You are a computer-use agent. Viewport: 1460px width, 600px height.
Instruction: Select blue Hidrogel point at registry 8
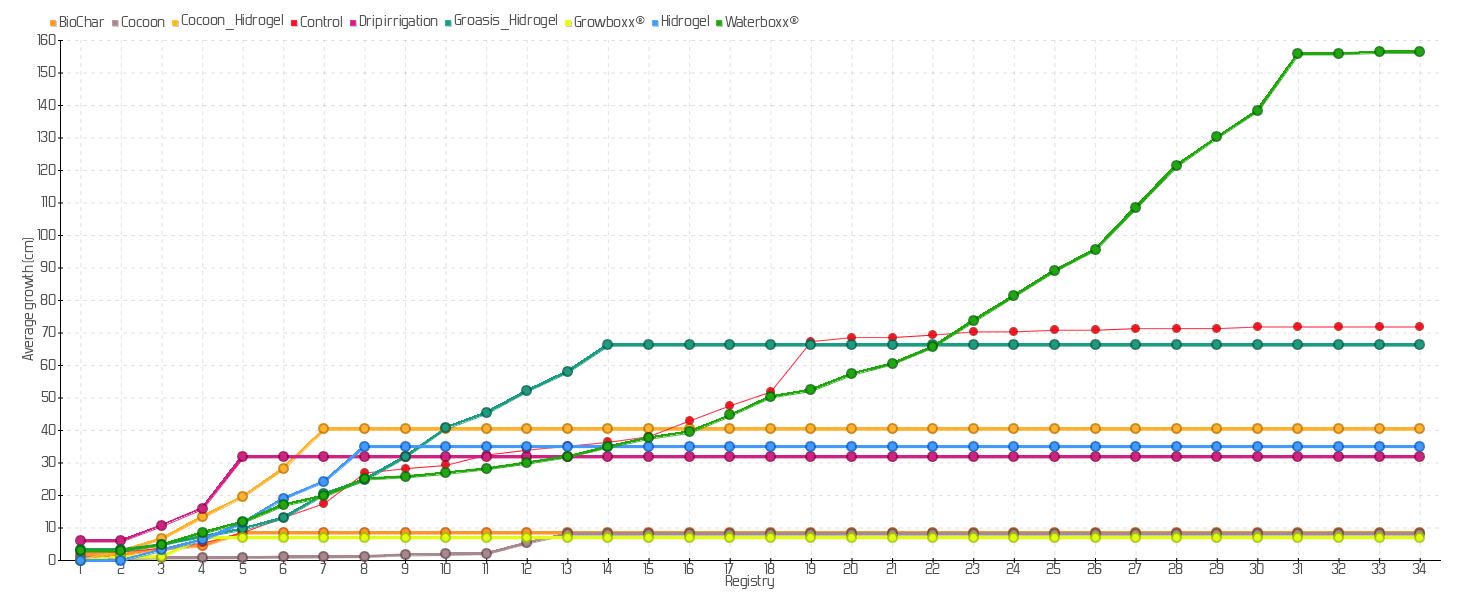click(364, 447)
